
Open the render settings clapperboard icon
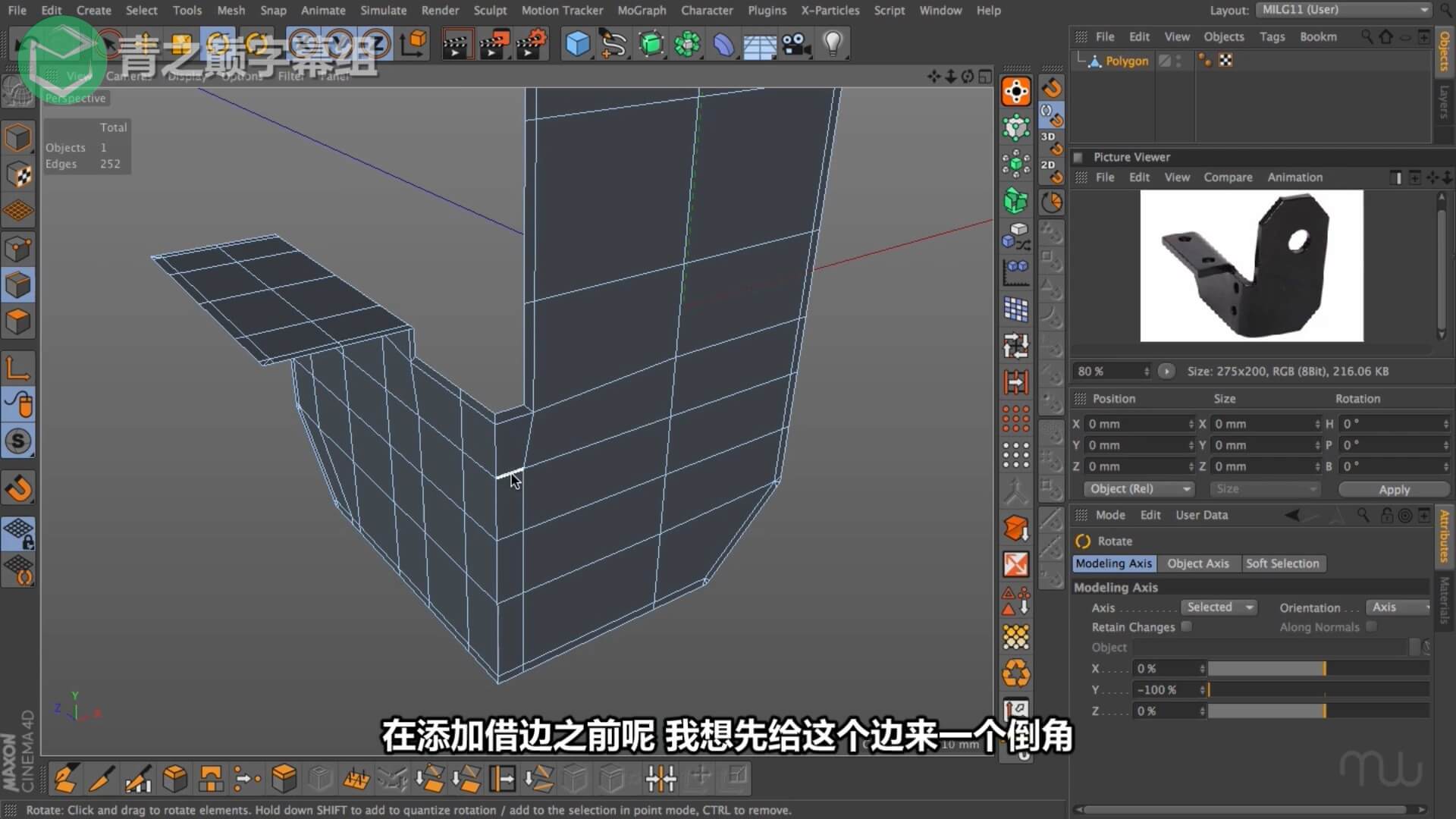[531, 44]
